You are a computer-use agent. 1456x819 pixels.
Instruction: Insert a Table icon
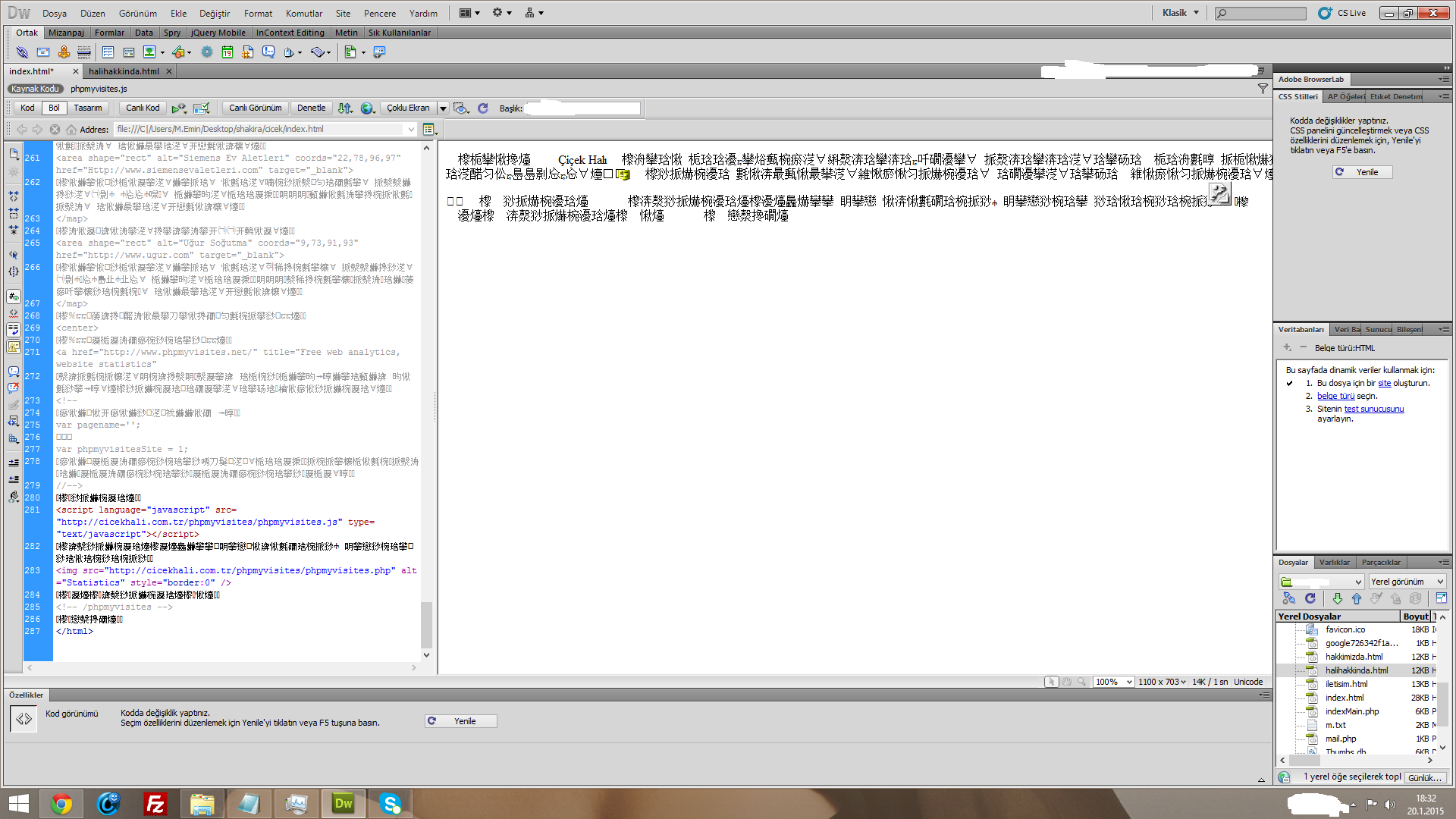coord(108,52)
